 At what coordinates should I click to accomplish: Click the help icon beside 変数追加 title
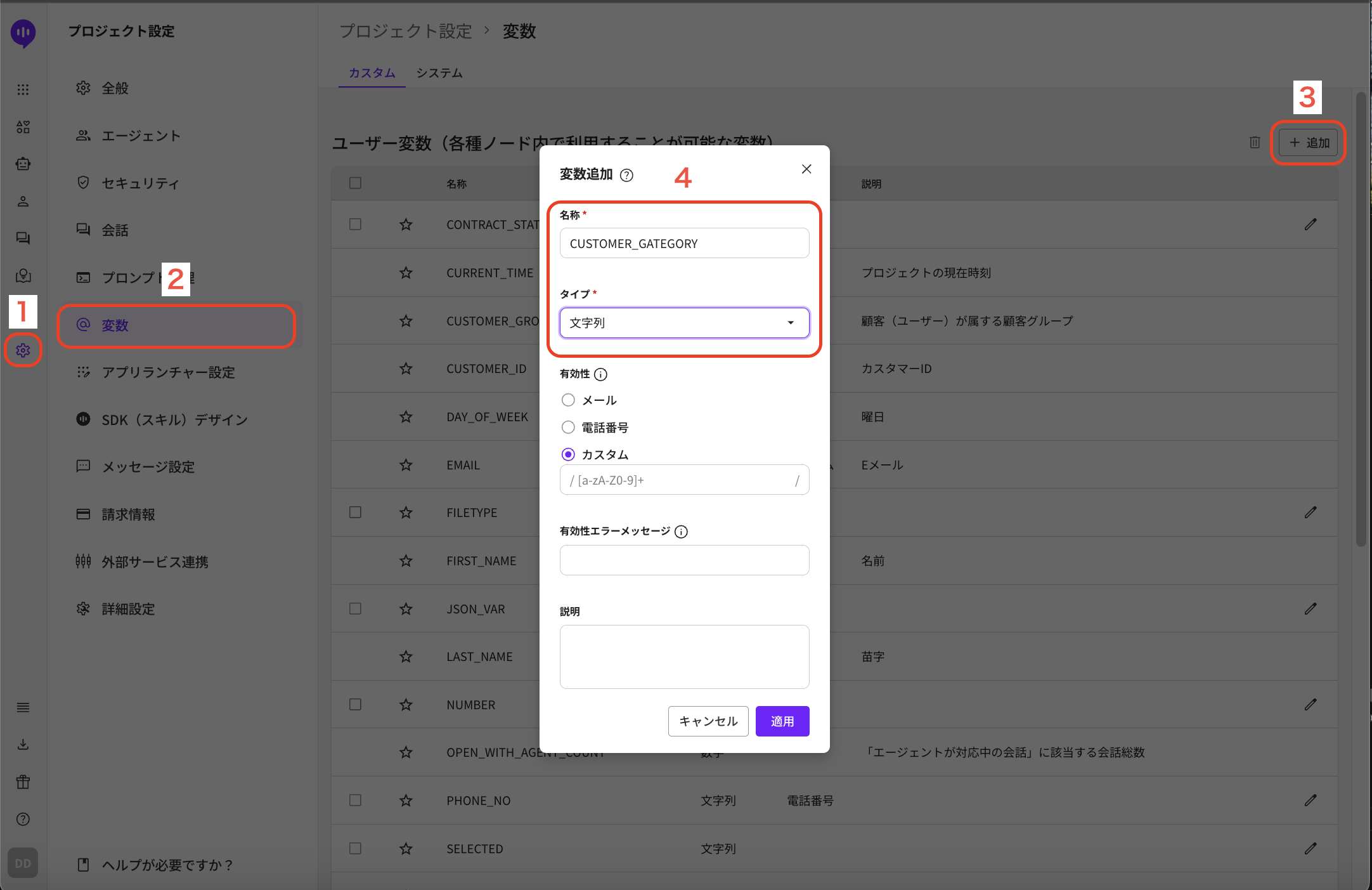point(626,175)
